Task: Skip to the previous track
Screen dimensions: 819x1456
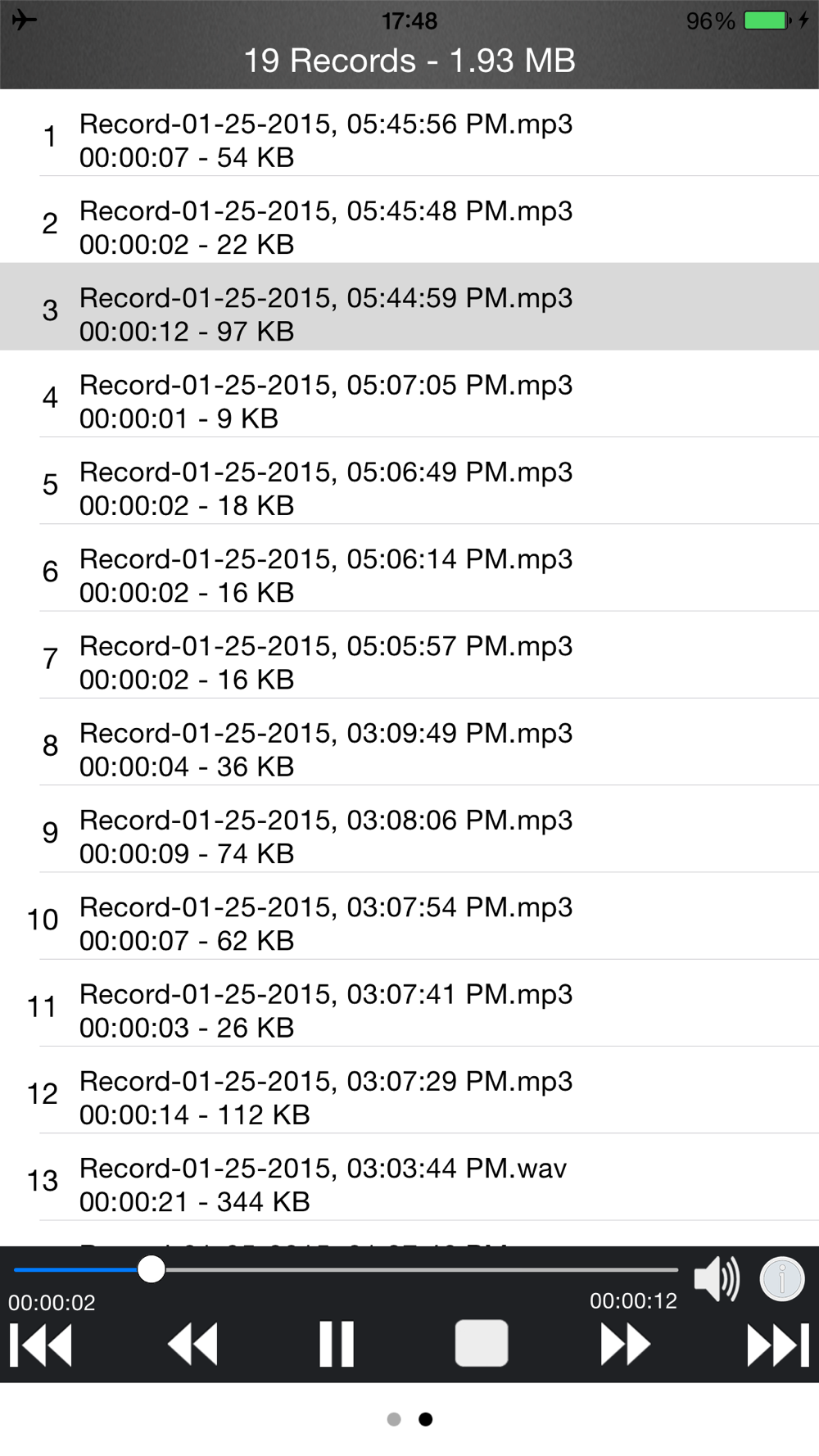Action: [41, 1345]
